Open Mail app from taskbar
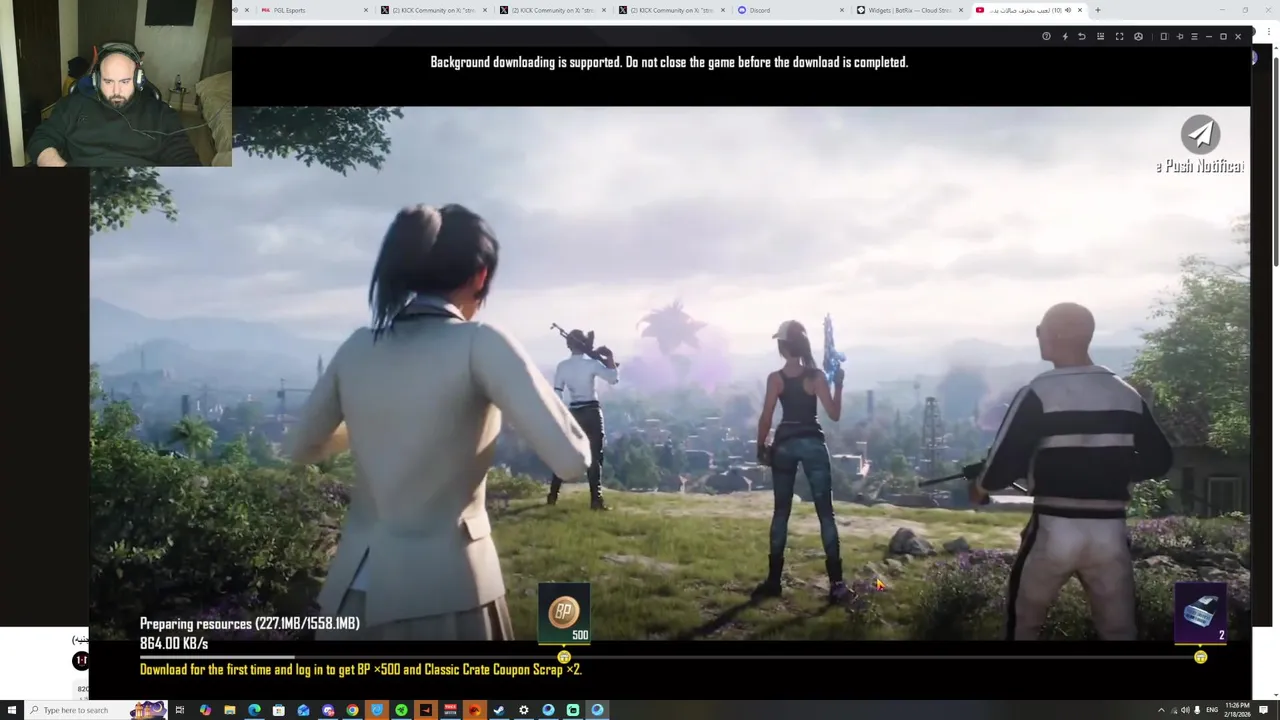Image resolution: width=1280 pixels, height=720 pixels. click(x=303, y=710)
